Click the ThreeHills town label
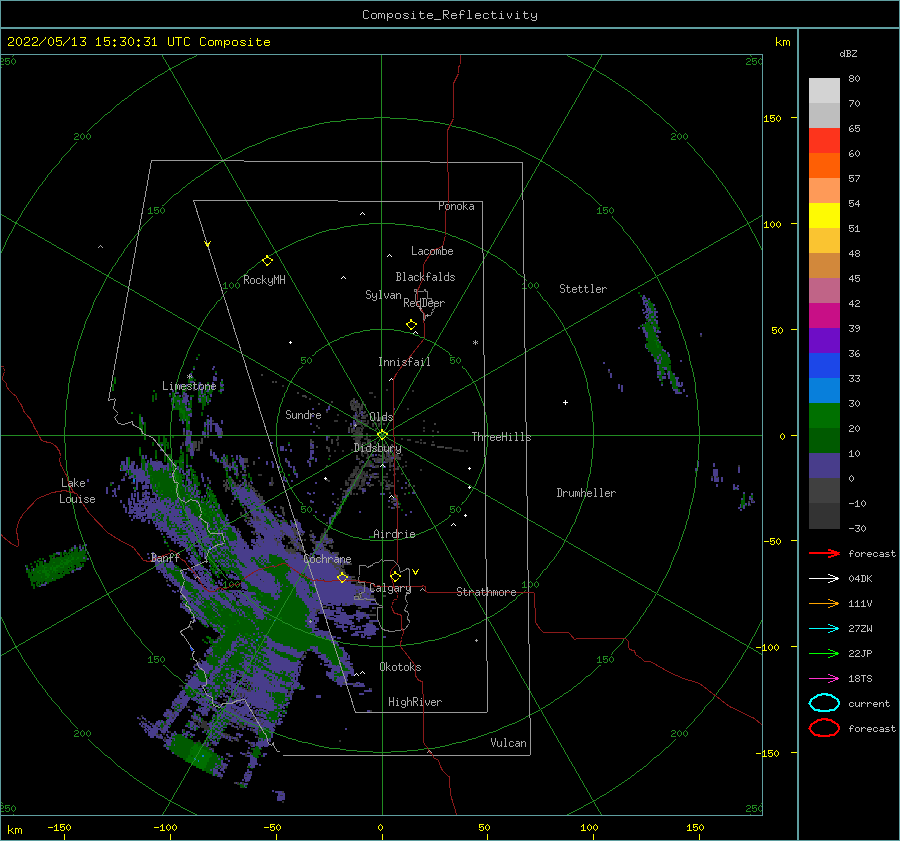900x841 pixels. (x=501, y=437)
